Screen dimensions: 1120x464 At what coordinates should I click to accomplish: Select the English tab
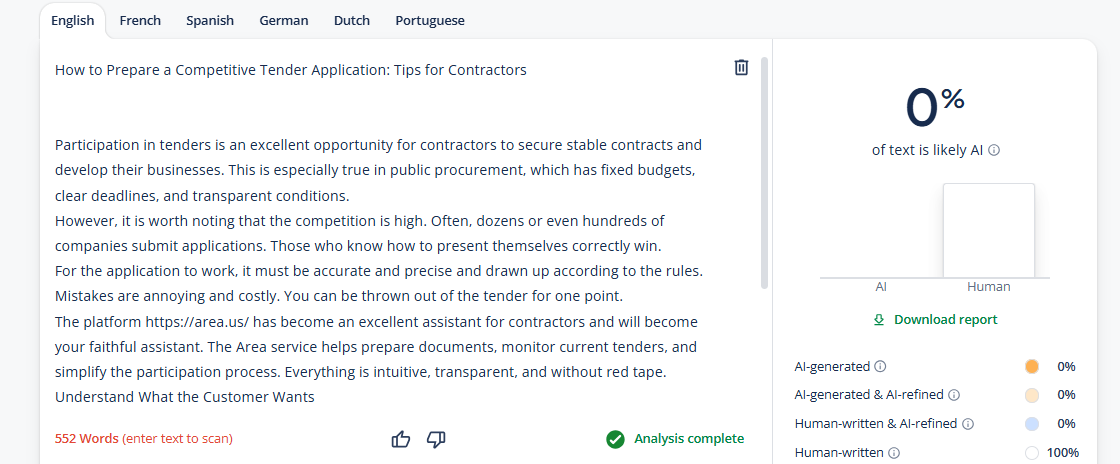(x=73, y=21)
